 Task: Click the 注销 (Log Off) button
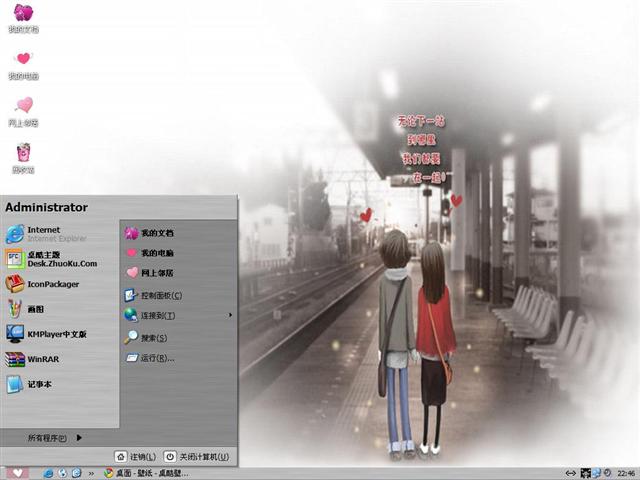[x=136, y=457]
